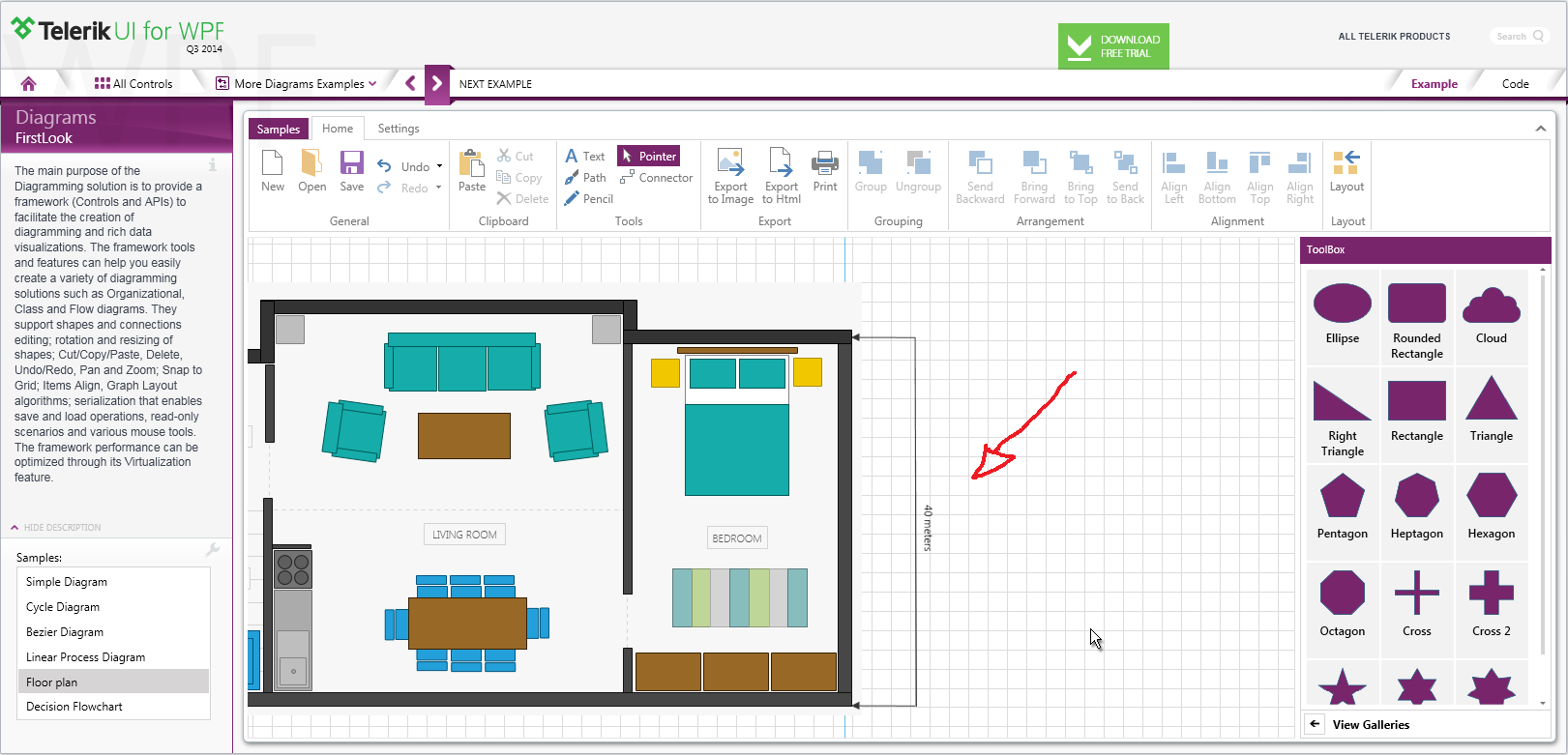Image resolution: width=1568 pixels, height=755 pixels.
Task: Toggle the Path tool on
Action: point(586,178)
